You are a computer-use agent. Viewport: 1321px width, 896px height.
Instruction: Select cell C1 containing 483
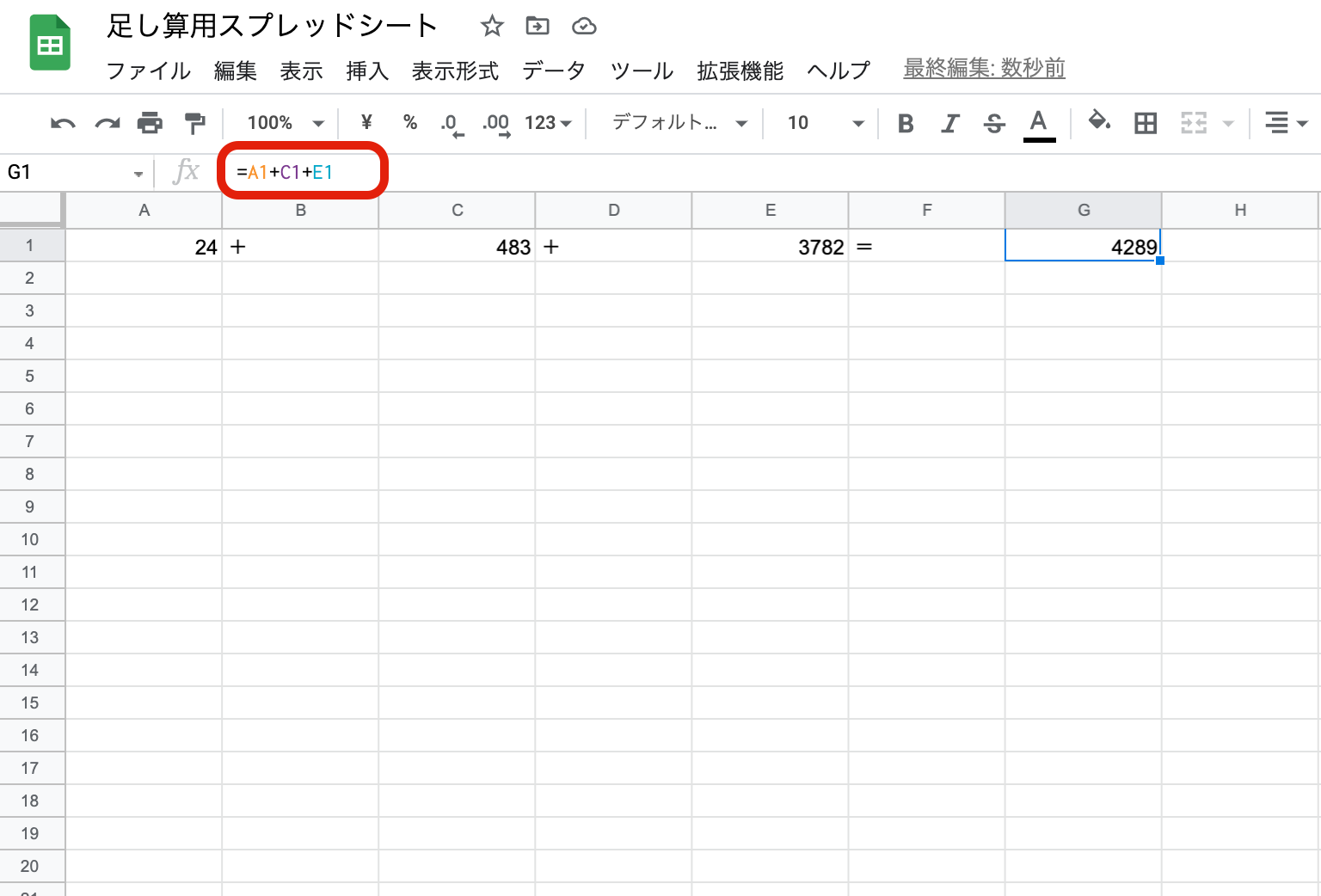[457, 246]
